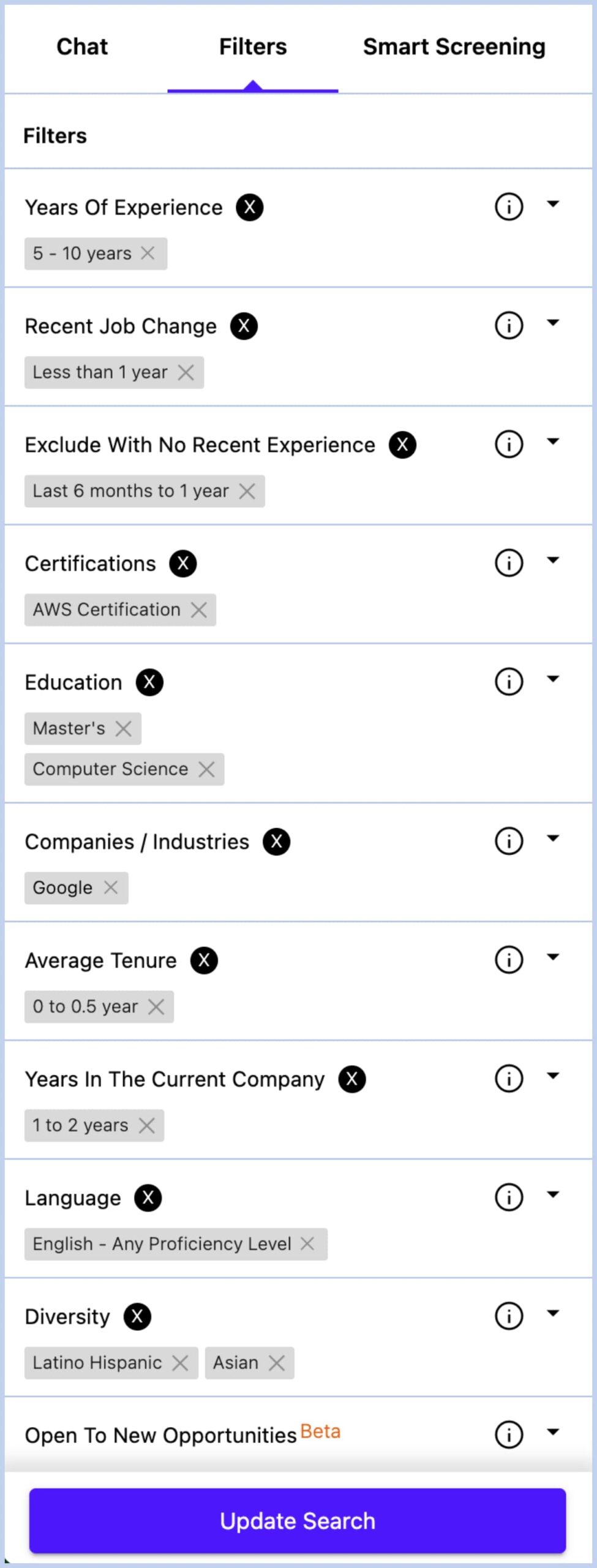This screenshot has width=597, height=1568.
Task: Remove the 'Computer Science' education chip
Action: click(x=207, y=769)
